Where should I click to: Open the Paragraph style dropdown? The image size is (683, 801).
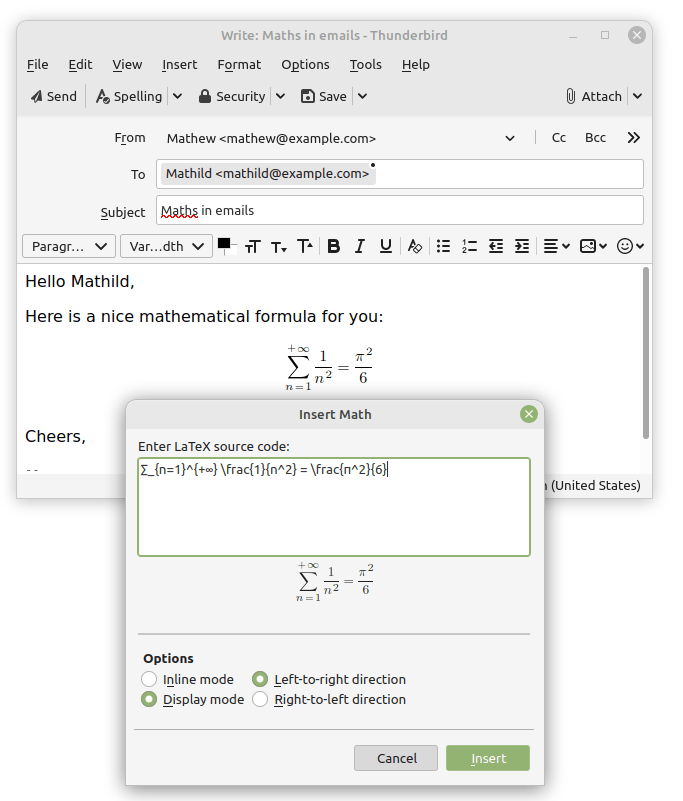72,246
